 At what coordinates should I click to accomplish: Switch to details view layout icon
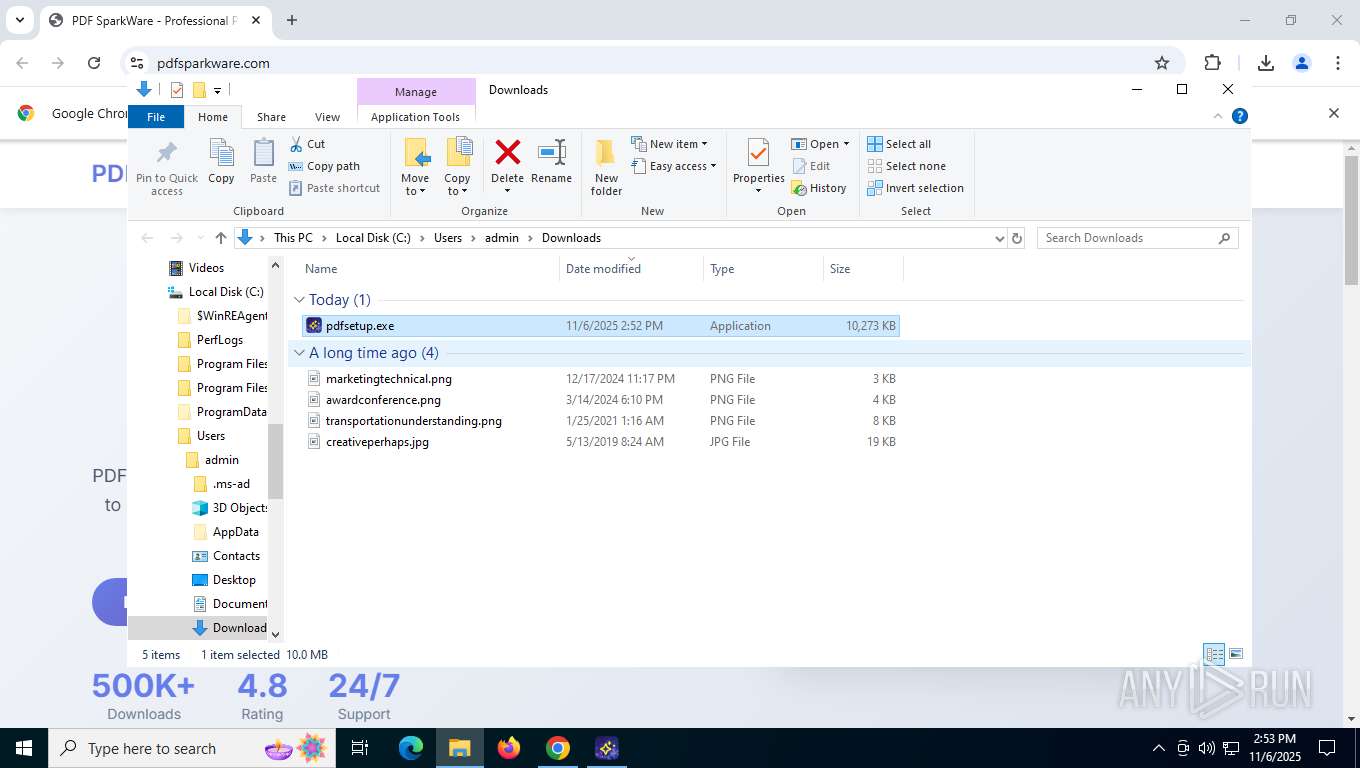[x=1214, y=655]
